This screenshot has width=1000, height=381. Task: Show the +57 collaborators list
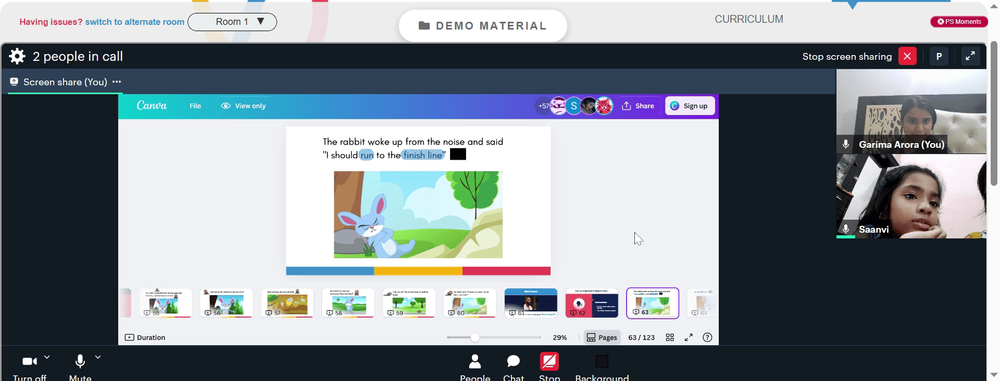[x=543, y=106]
